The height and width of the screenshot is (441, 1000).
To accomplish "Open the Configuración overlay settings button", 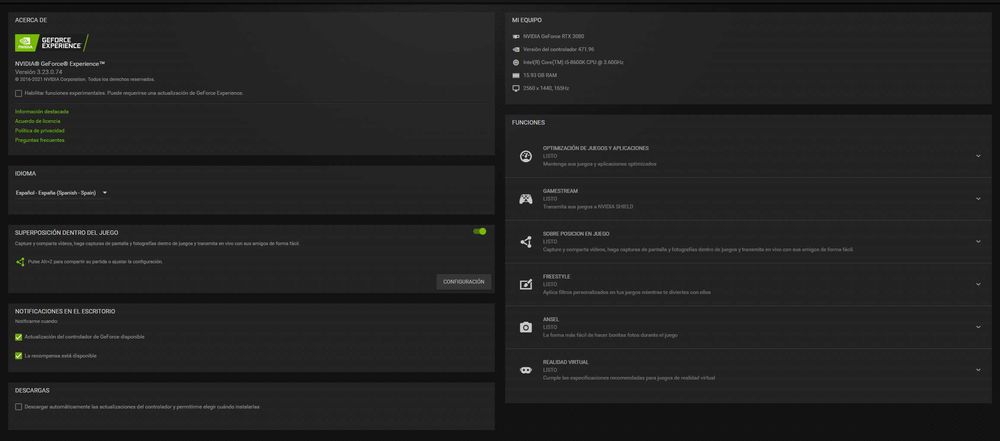I will (464, 281).
